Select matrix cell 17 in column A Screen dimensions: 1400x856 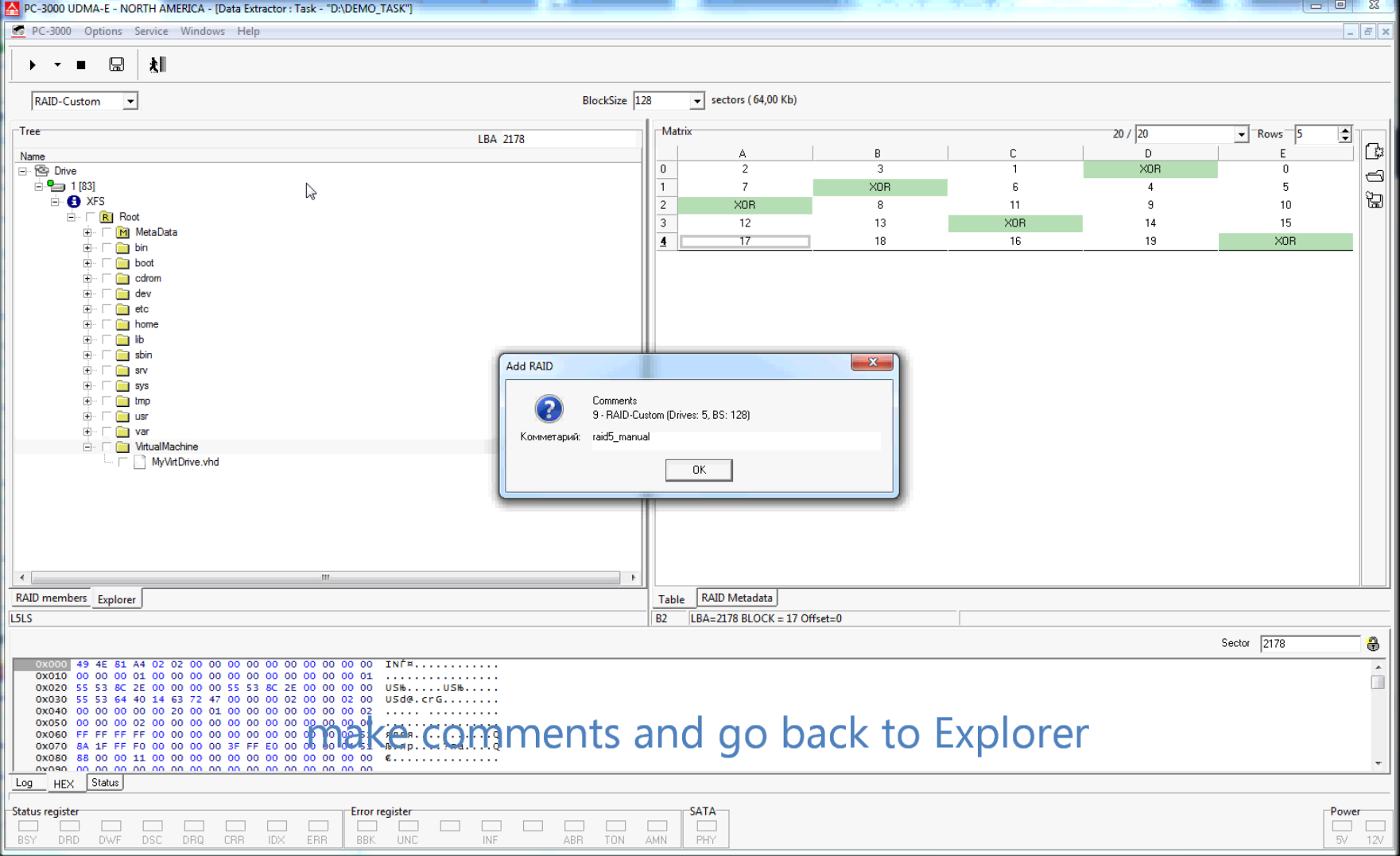click(745, 242)
